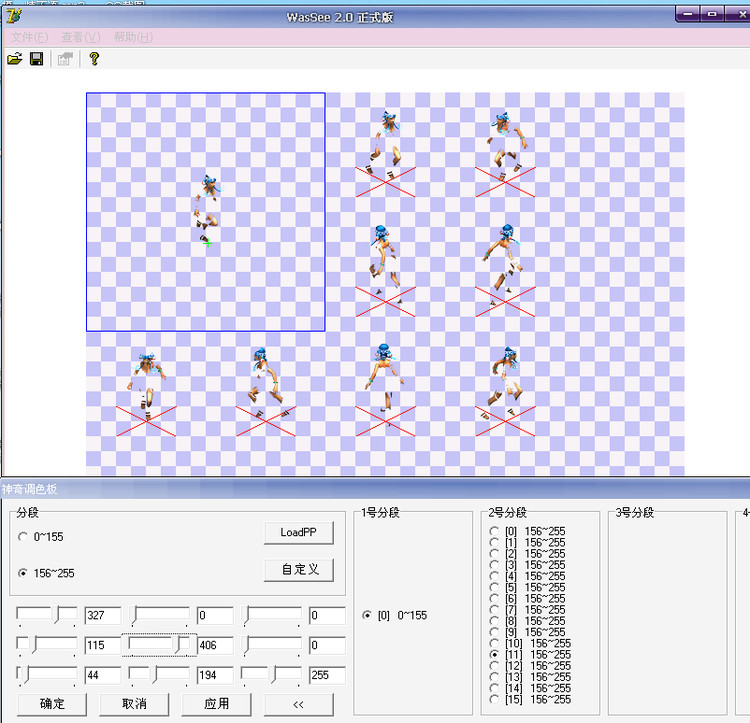Click the input field containing 255

click(327, 675)
